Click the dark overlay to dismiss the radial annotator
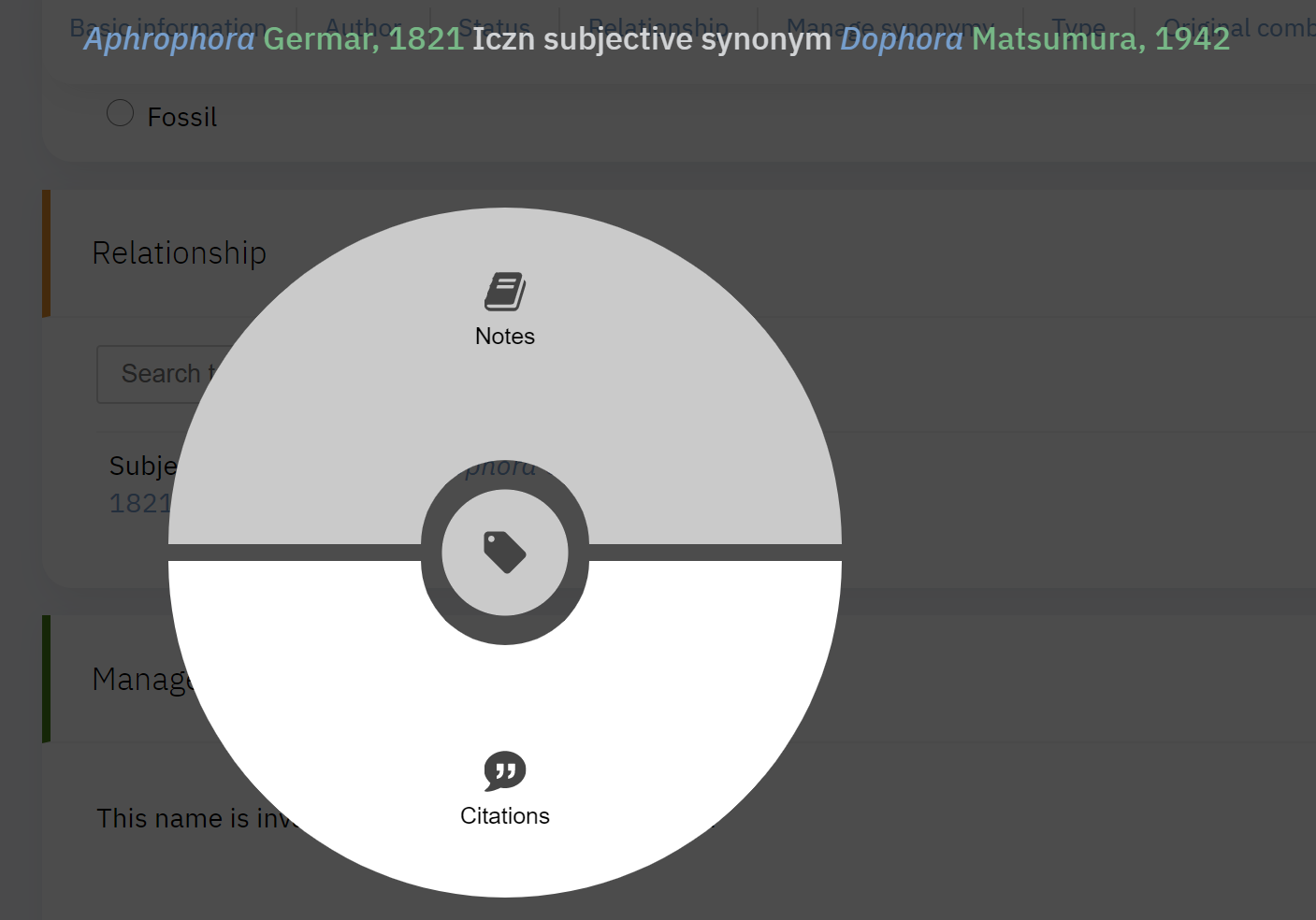Screen dimensions: 1316x920 tap(1122, 467)
